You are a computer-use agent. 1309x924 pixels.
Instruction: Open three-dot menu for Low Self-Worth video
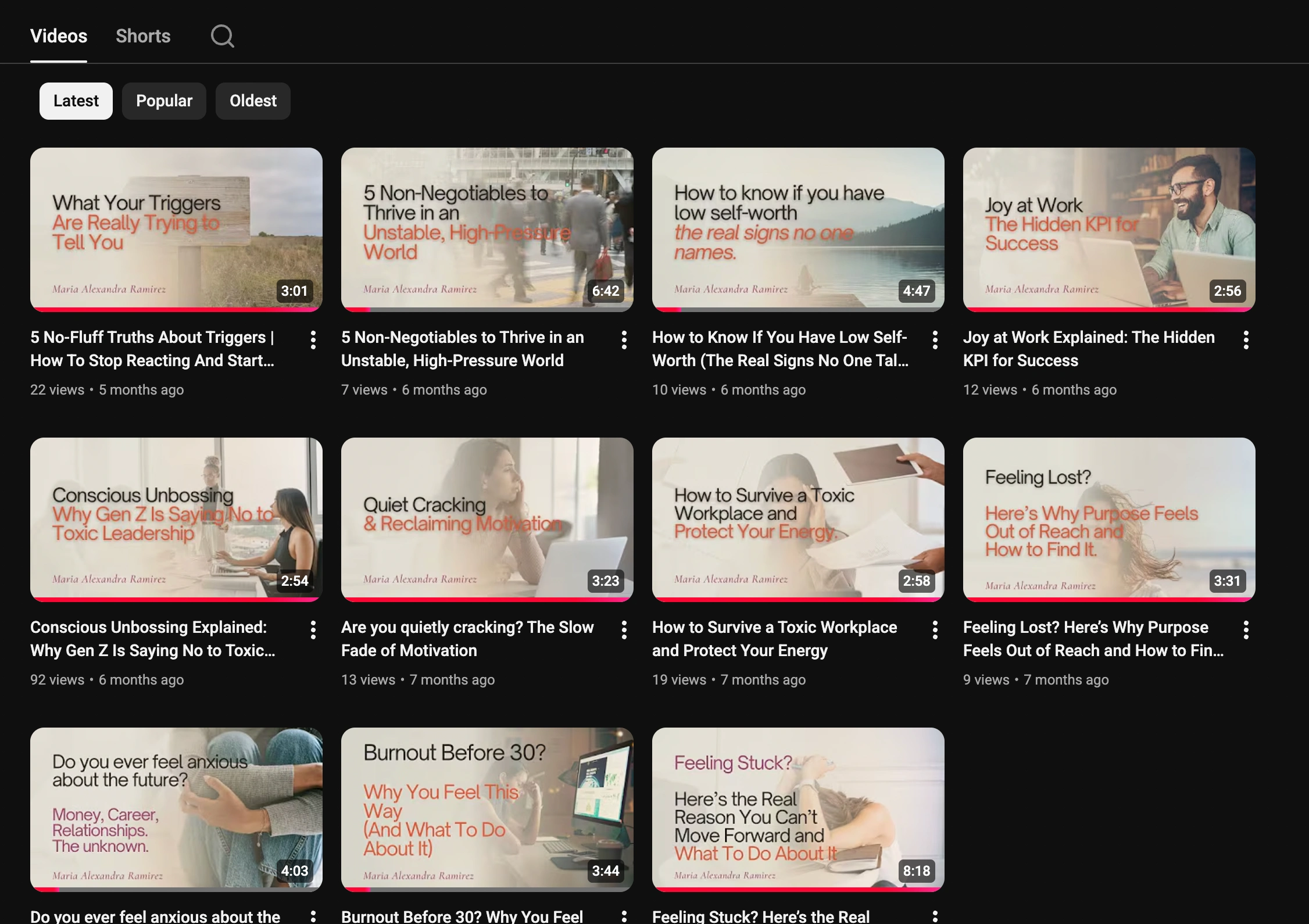(935, 340)
